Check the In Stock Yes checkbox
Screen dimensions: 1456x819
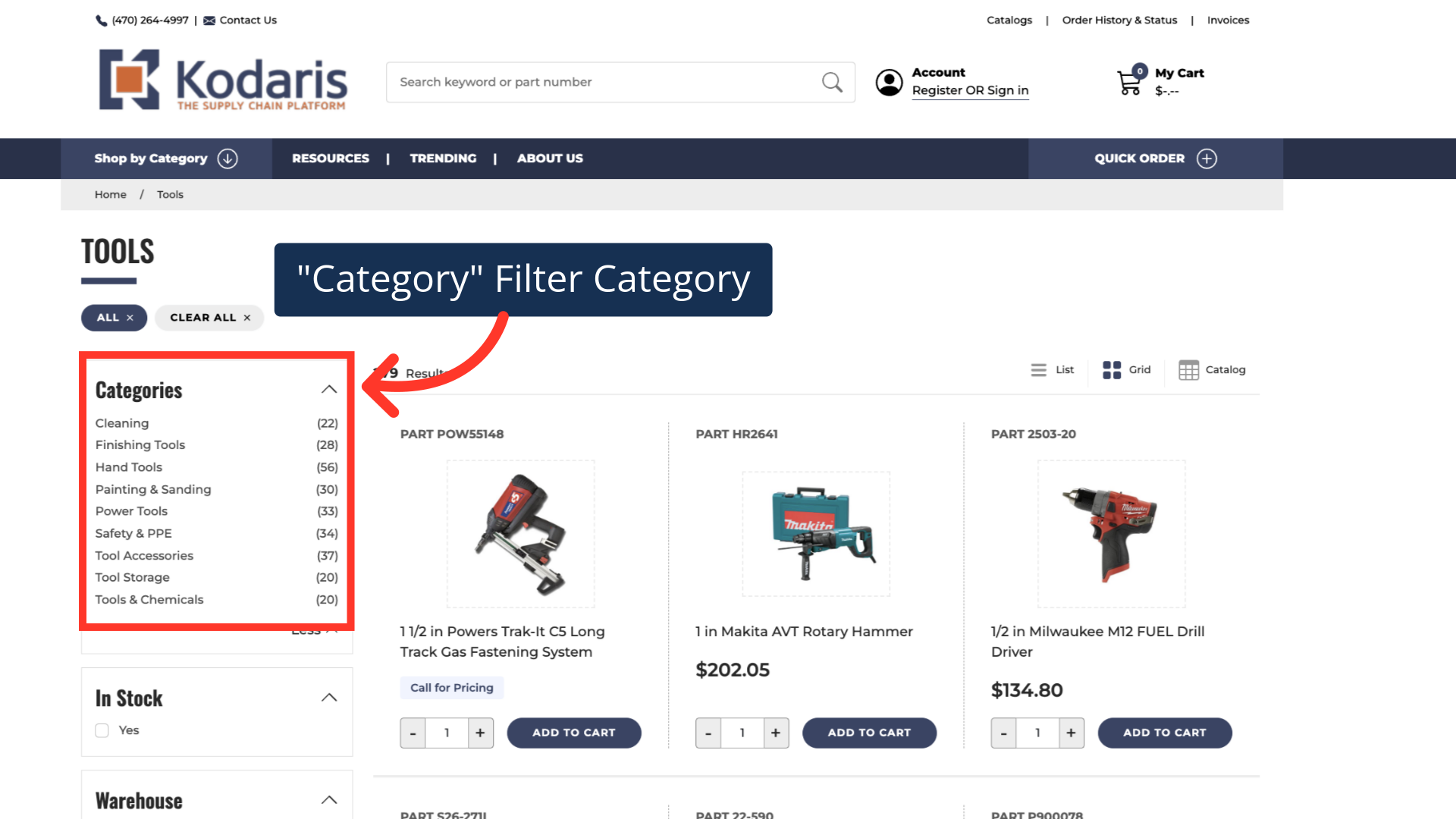point(102,730)
